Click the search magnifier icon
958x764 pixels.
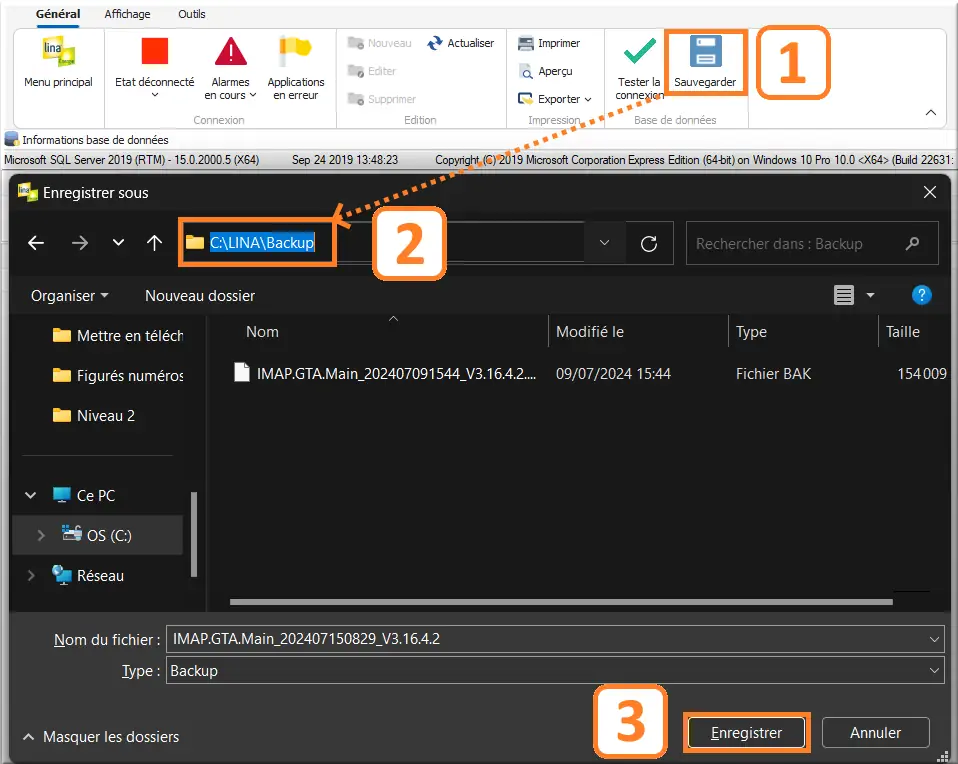coord(912,243)
